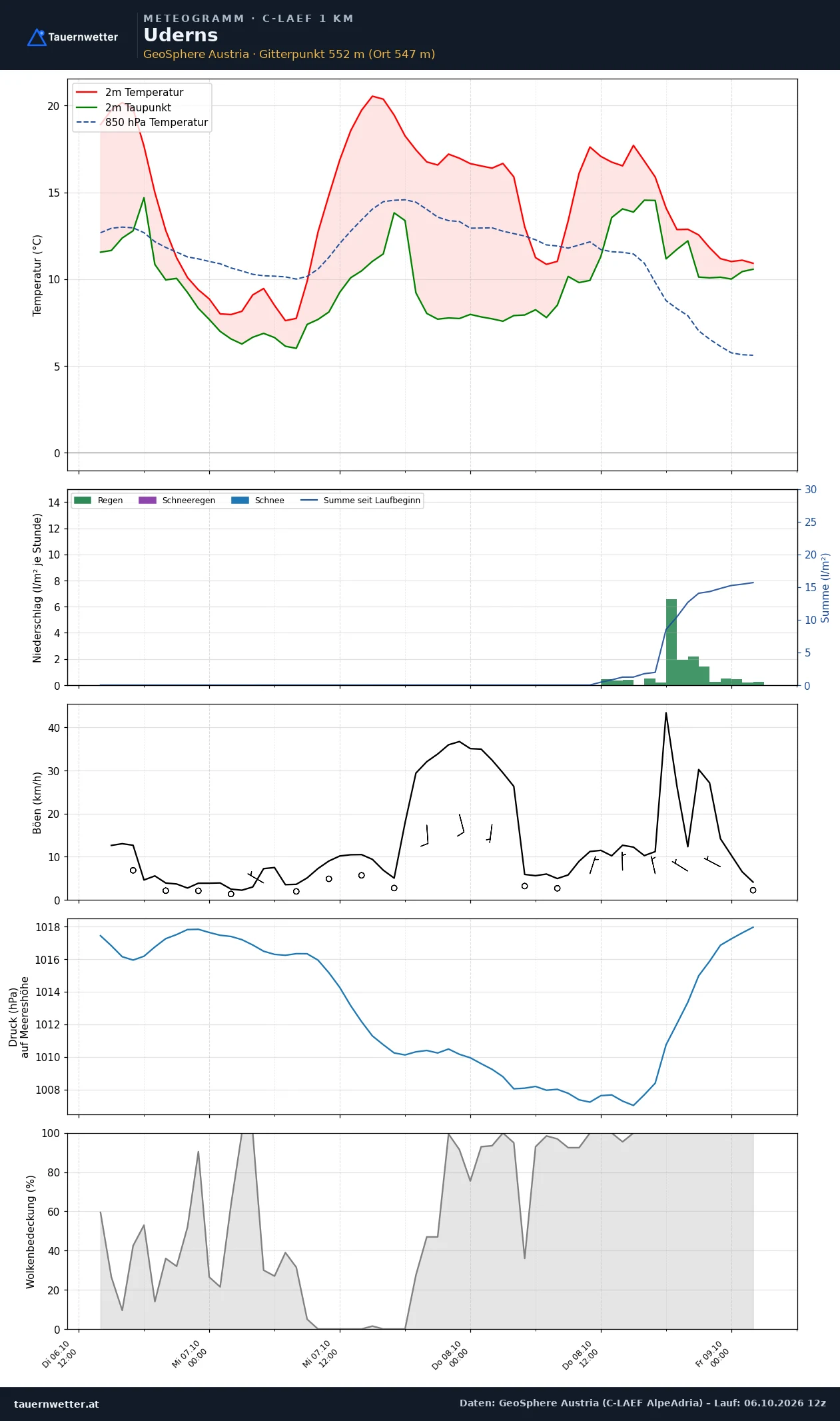Select the 'Tauernwetter' brand name in header
The image size is (840, 1421).
tap(83, 37)
